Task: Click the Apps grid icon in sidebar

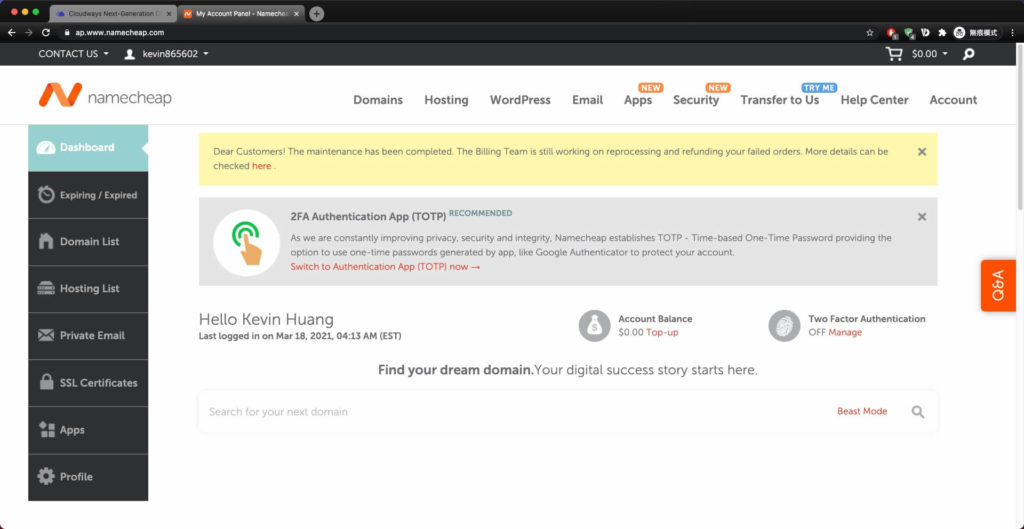Action: (46, 430)
